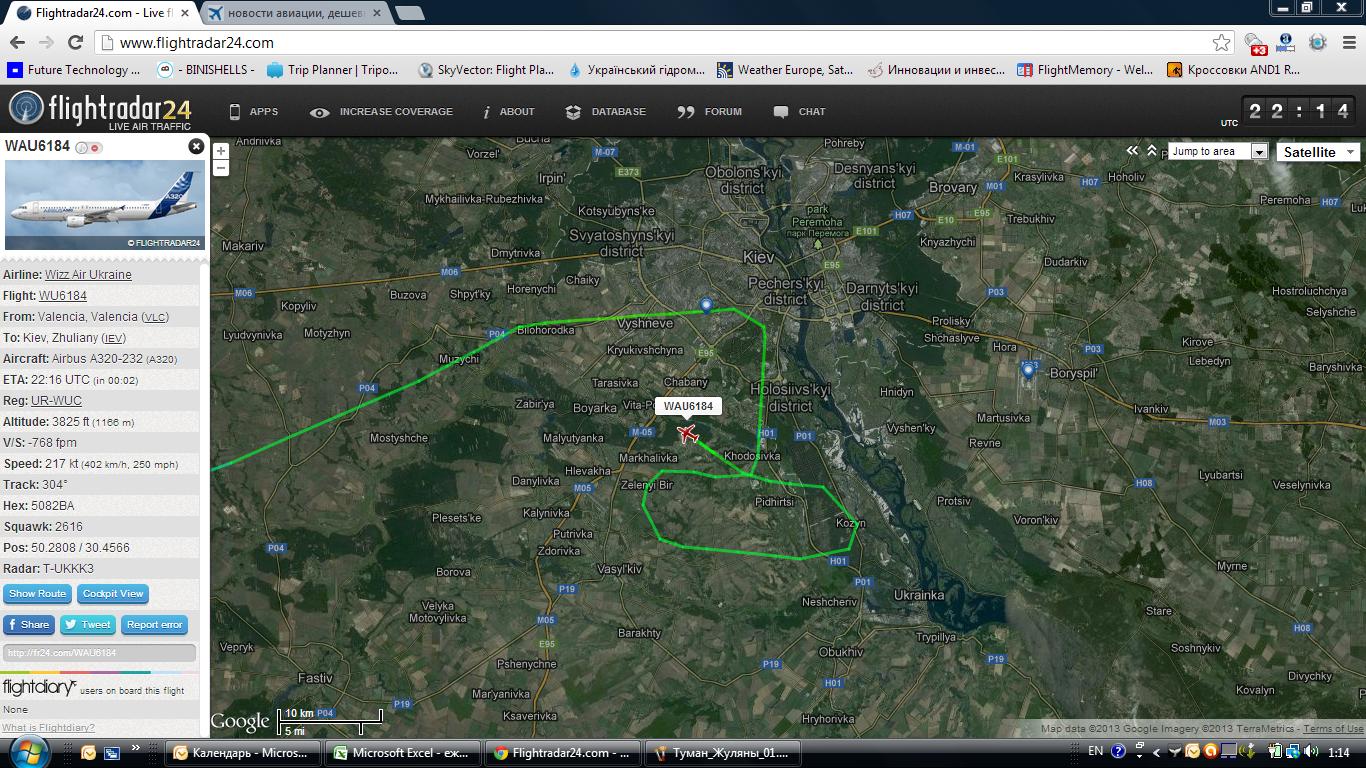Open the Jump to area dropdown
Screen dimensions: 1366x768
click(1217, 152)
